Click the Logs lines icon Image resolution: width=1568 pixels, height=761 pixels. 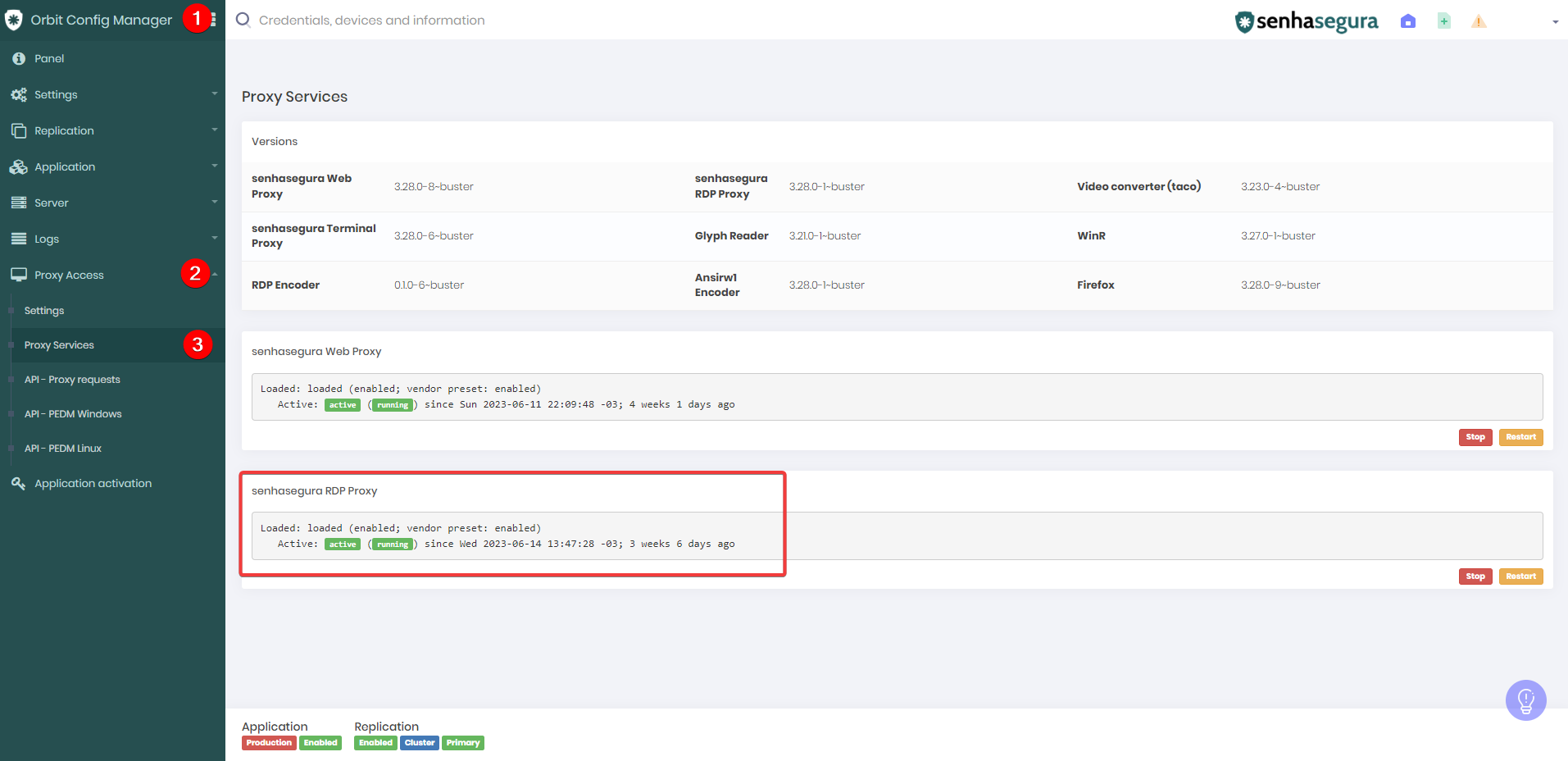pos(19,239)
